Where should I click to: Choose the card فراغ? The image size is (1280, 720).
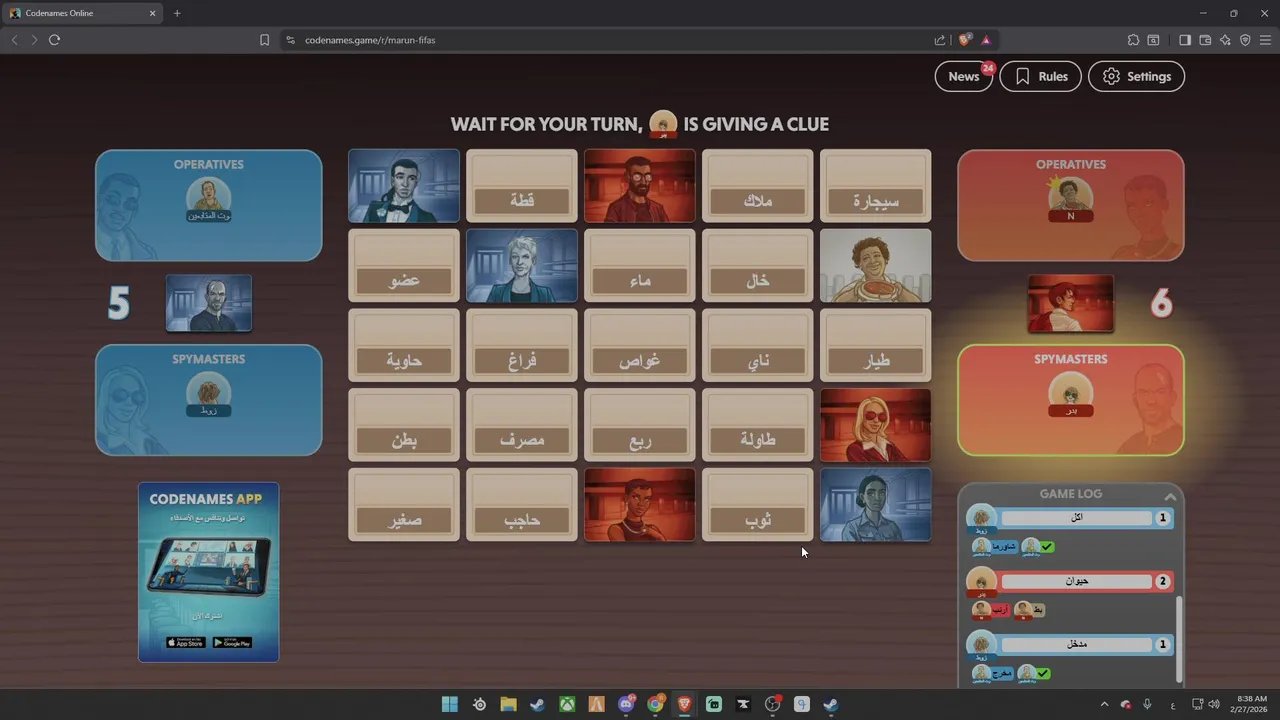point(522,345)
